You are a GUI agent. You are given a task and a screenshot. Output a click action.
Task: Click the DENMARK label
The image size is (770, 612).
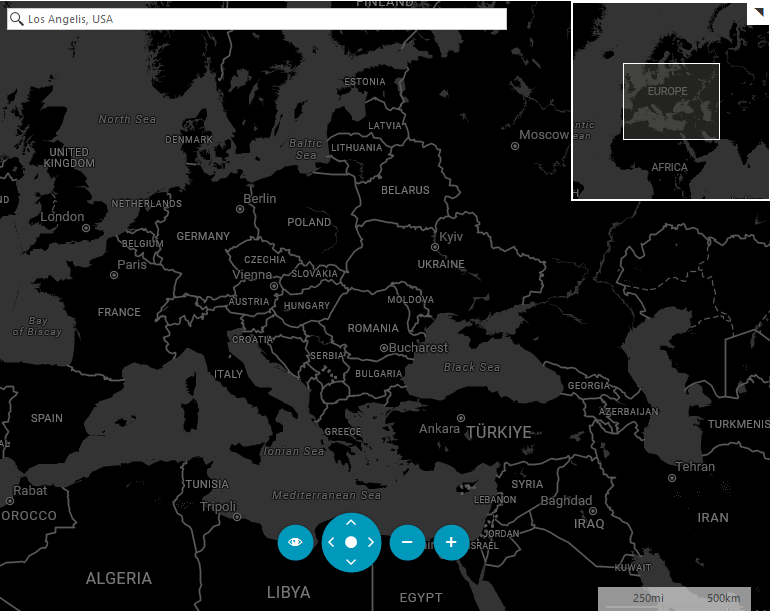pos(189,140)
